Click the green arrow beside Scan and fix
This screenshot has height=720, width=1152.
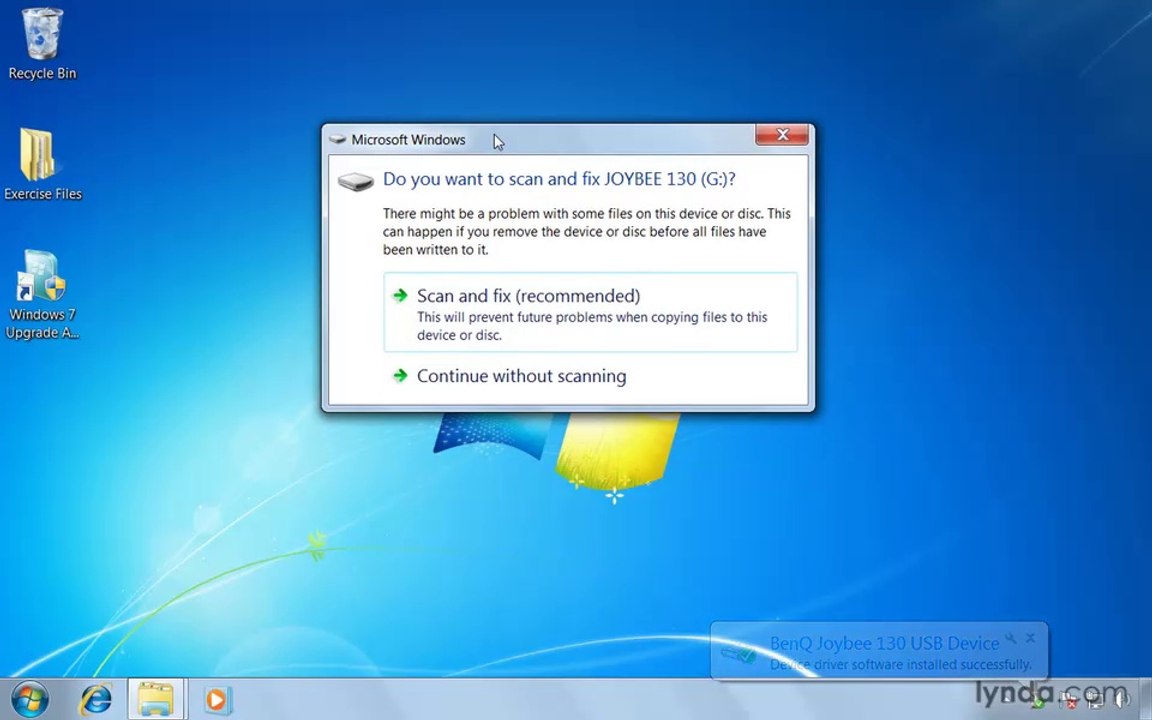point(400,295)
